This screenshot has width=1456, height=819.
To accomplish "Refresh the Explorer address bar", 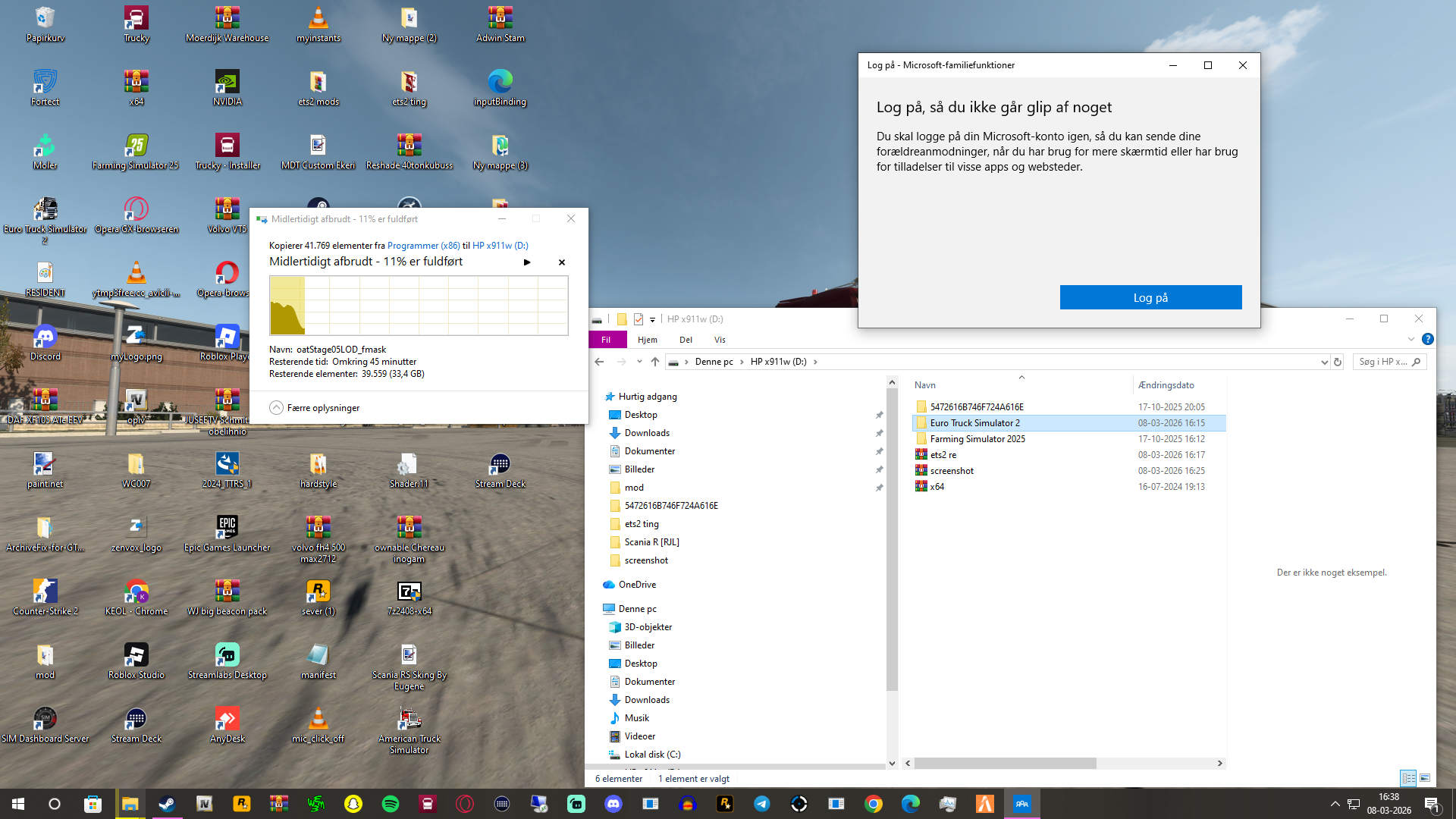I will click(x=1338, y=362).
